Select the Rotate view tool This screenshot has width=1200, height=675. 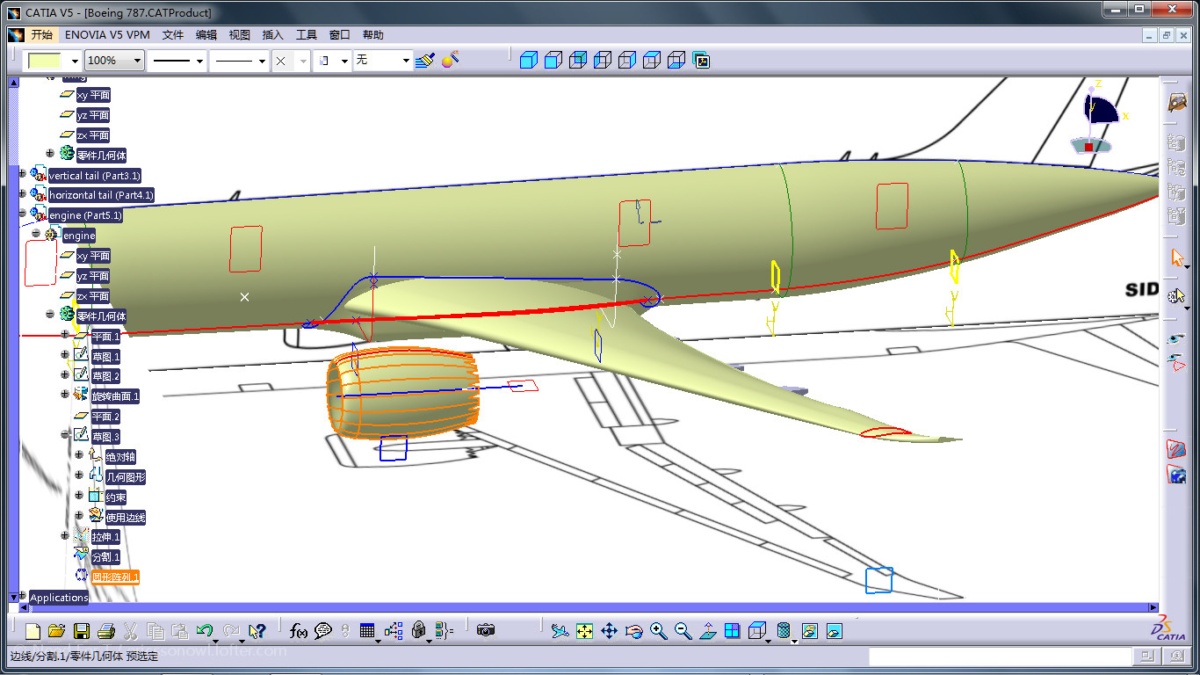[x=634, y=631]
